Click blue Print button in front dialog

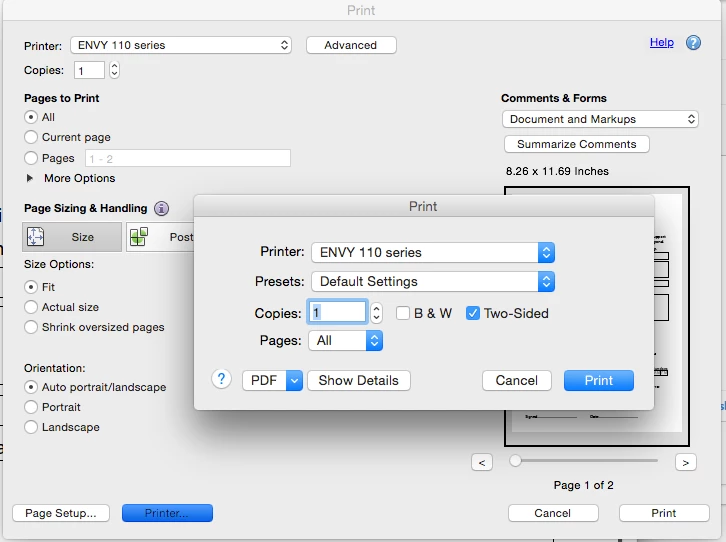click(x=599, y=380)
